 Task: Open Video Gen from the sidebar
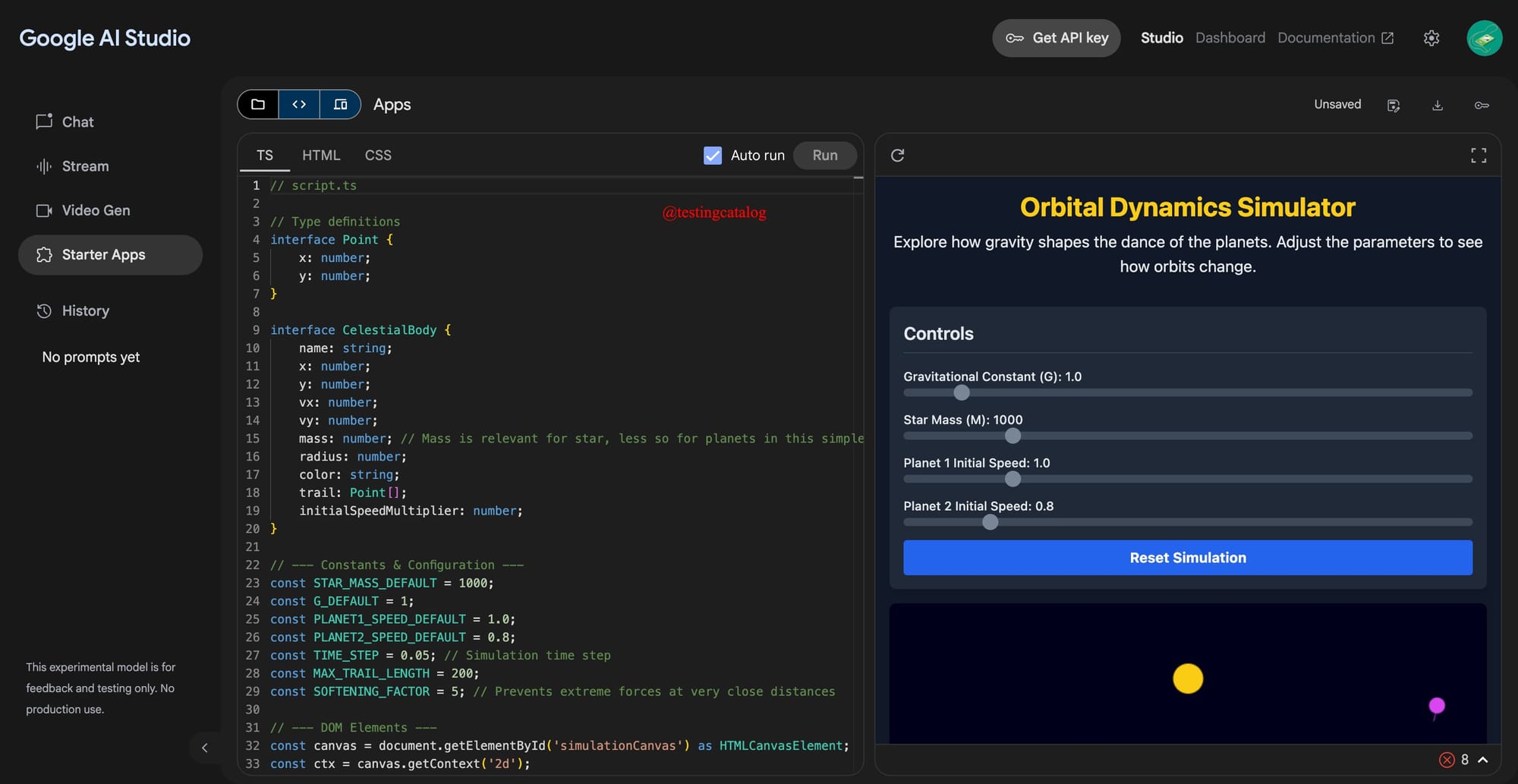point(44,210)
